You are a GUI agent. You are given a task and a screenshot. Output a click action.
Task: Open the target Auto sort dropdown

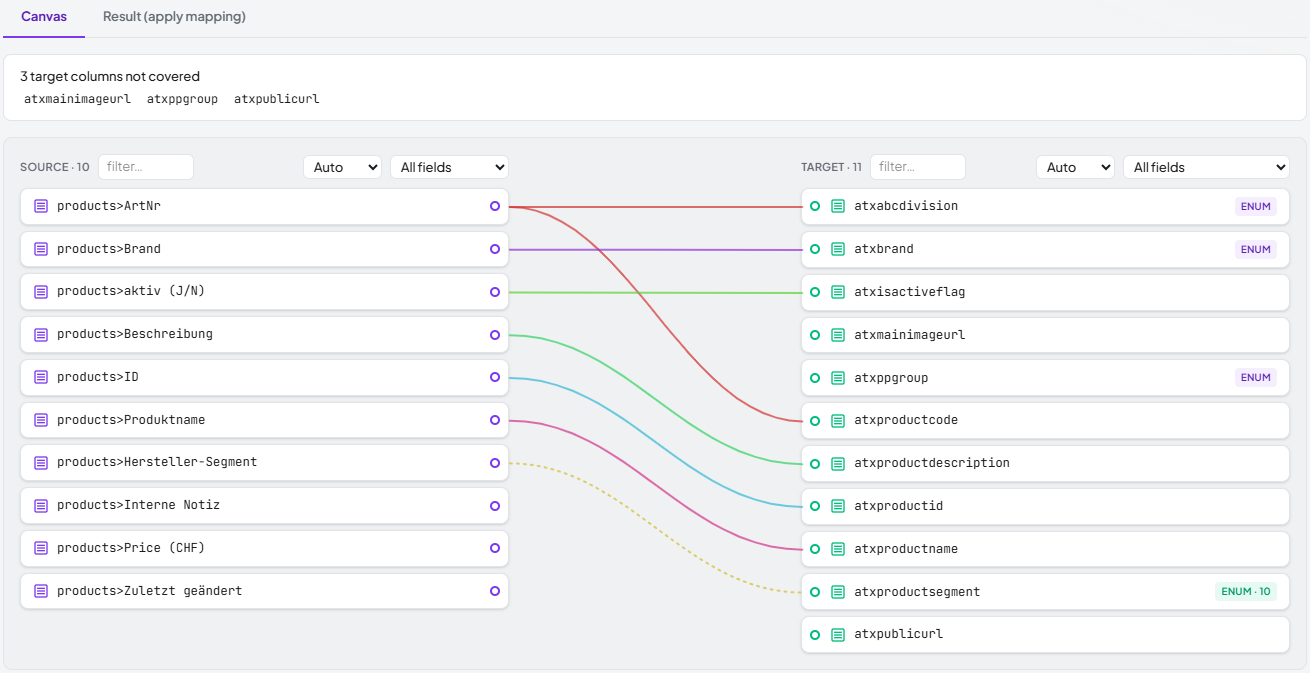tap(1075, 167)
